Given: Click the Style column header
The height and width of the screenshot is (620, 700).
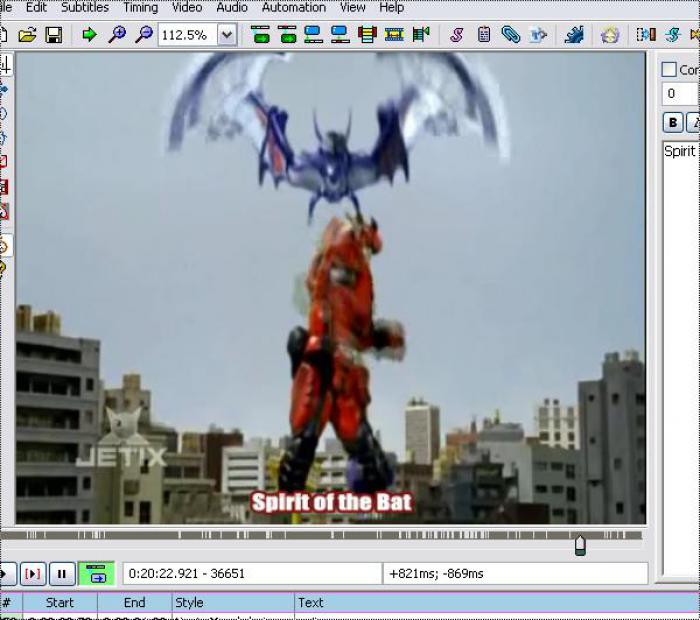Looking at the screenshot, I should click(233, 603).
